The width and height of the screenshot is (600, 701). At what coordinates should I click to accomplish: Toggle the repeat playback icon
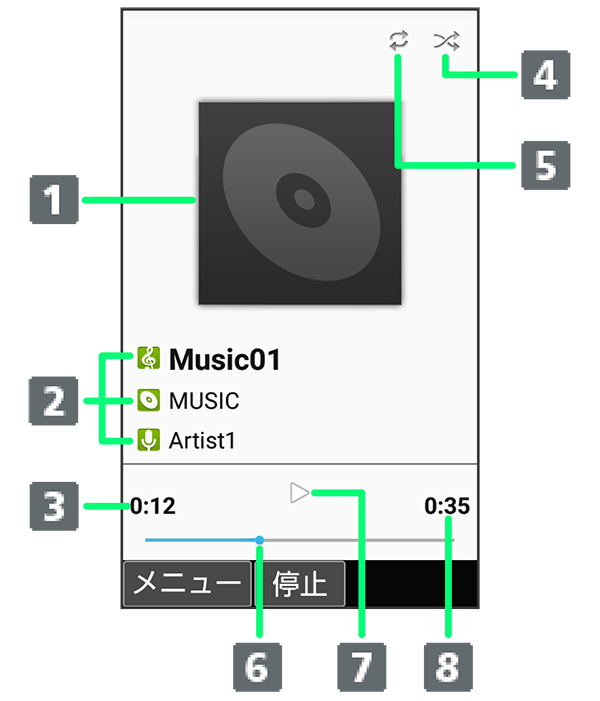(x=398, y=40)
